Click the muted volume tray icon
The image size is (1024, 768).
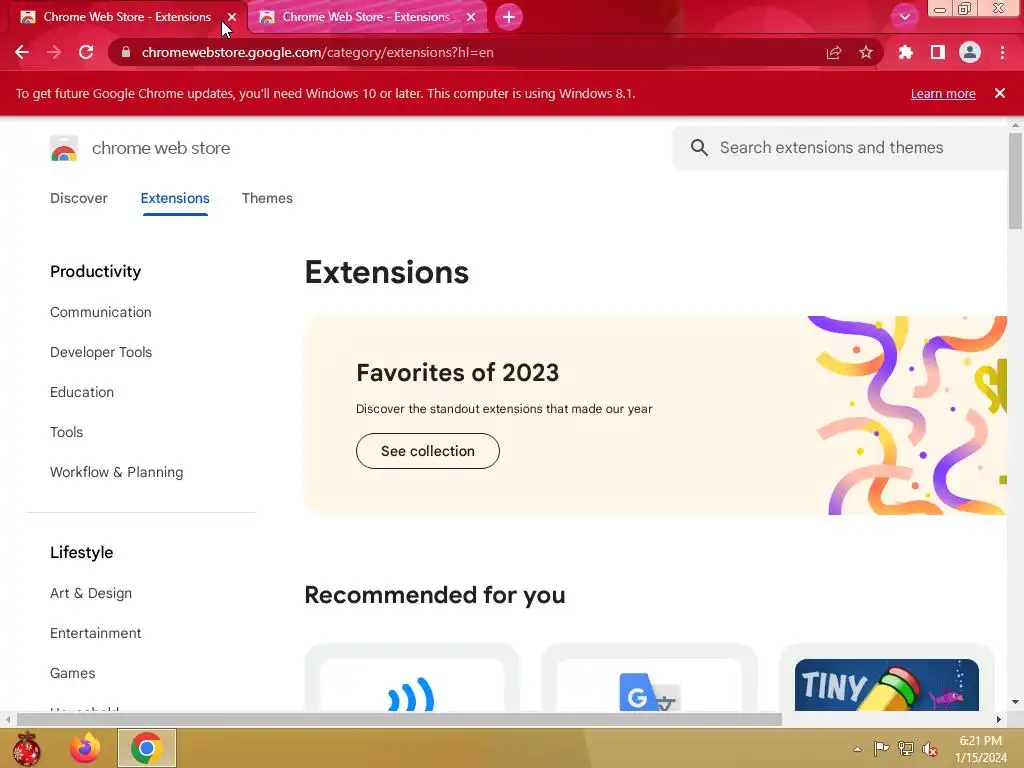[929, 749]
